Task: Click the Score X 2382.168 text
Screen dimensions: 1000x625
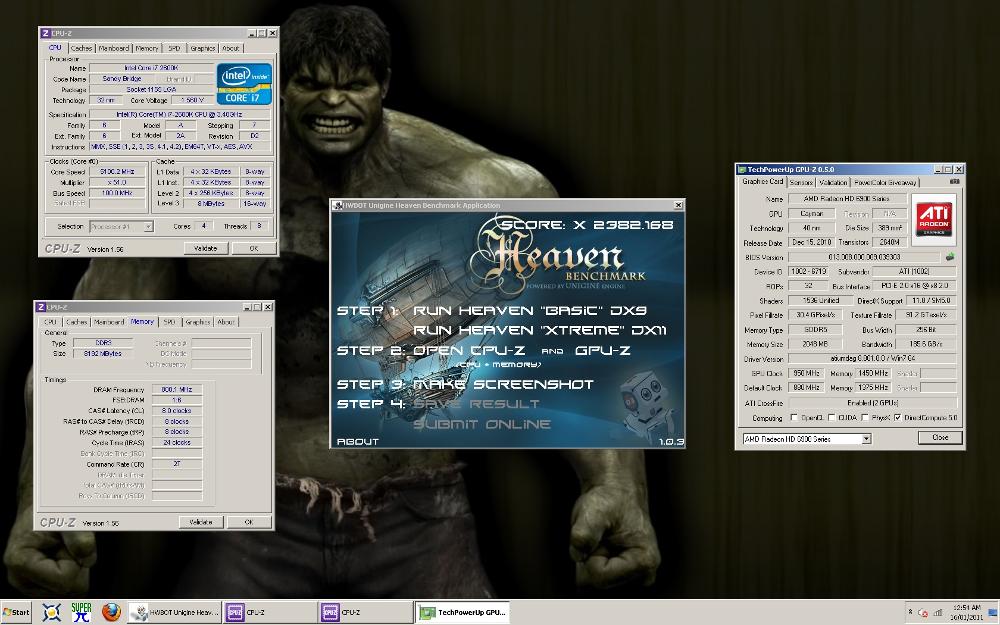Action: click(x=587, y=224)
